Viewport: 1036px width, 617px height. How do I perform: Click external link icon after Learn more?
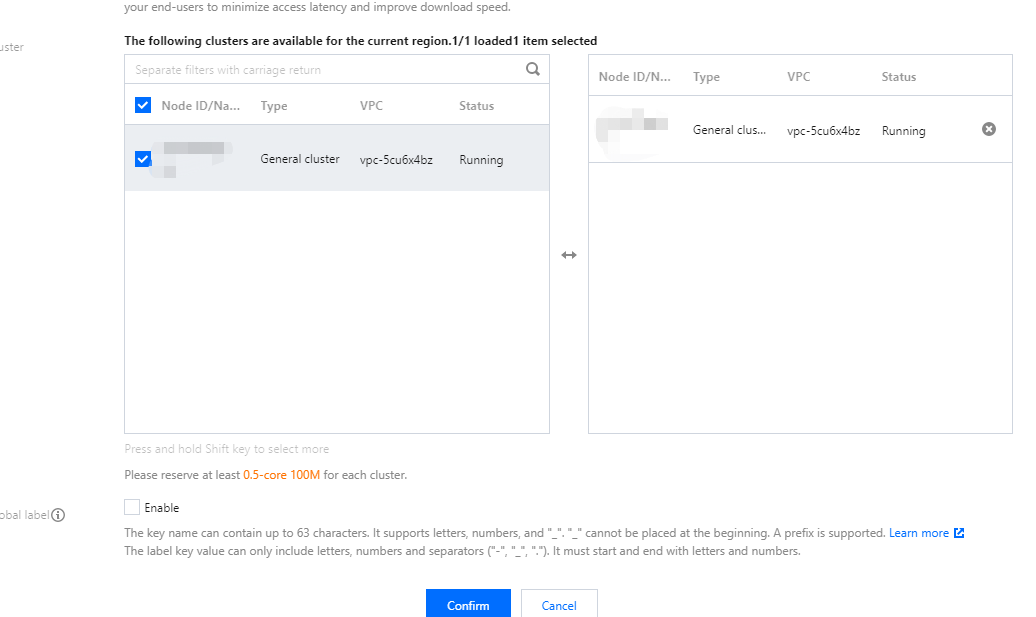point(959,533)
